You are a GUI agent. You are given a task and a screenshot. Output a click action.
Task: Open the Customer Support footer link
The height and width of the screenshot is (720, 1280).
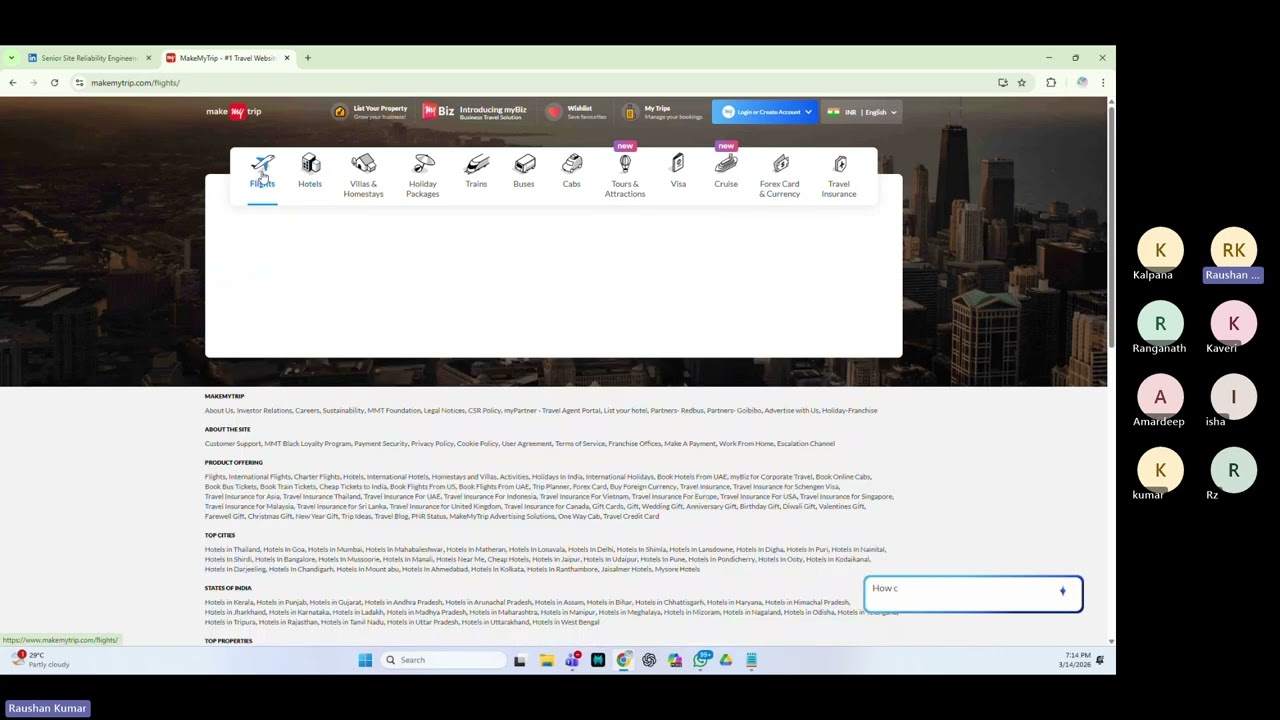pyautogui.click(x=232, y=443)
